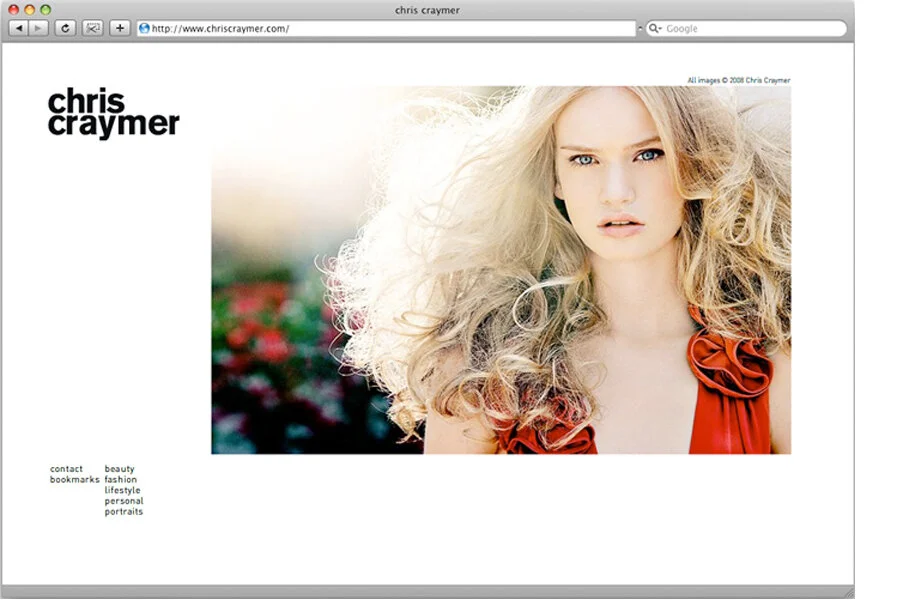Open the personal gallery

[124, 501]
